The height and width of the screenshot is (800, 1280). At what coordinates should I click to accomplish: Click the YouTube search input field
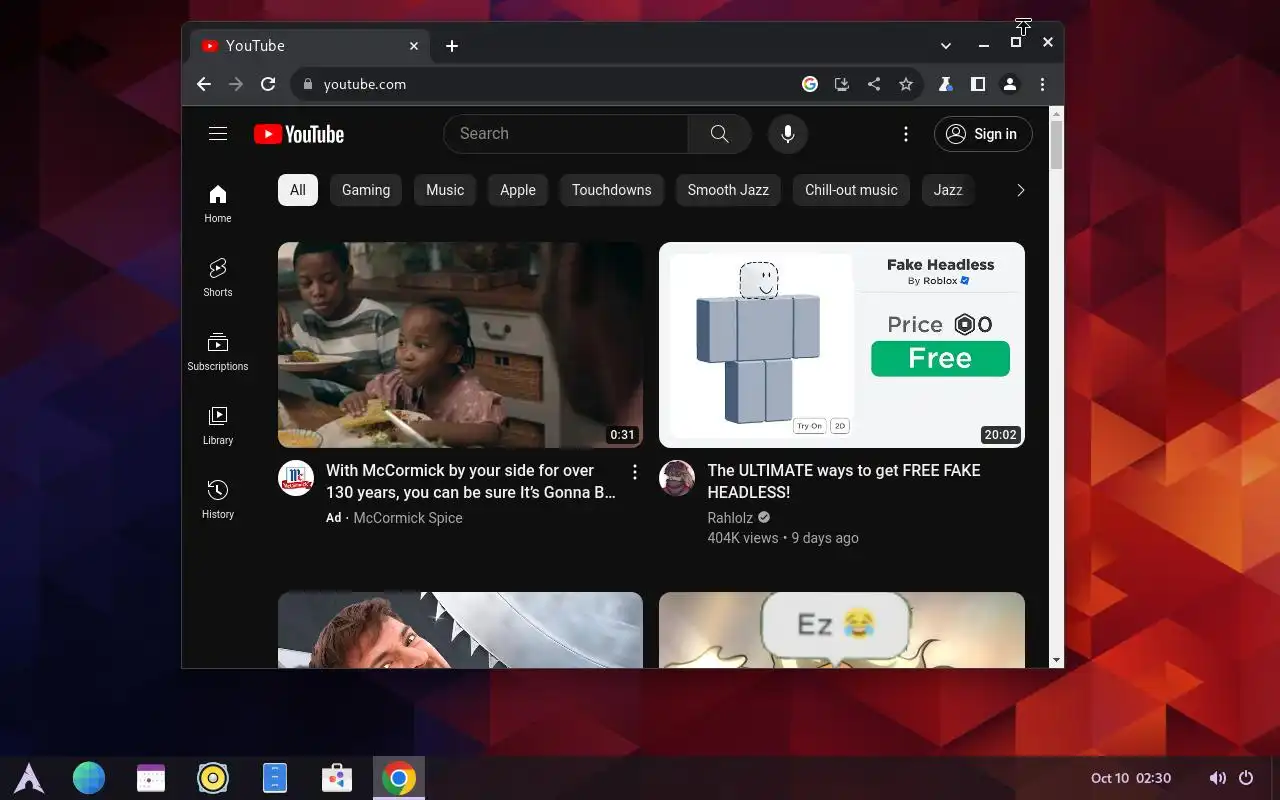565,134
